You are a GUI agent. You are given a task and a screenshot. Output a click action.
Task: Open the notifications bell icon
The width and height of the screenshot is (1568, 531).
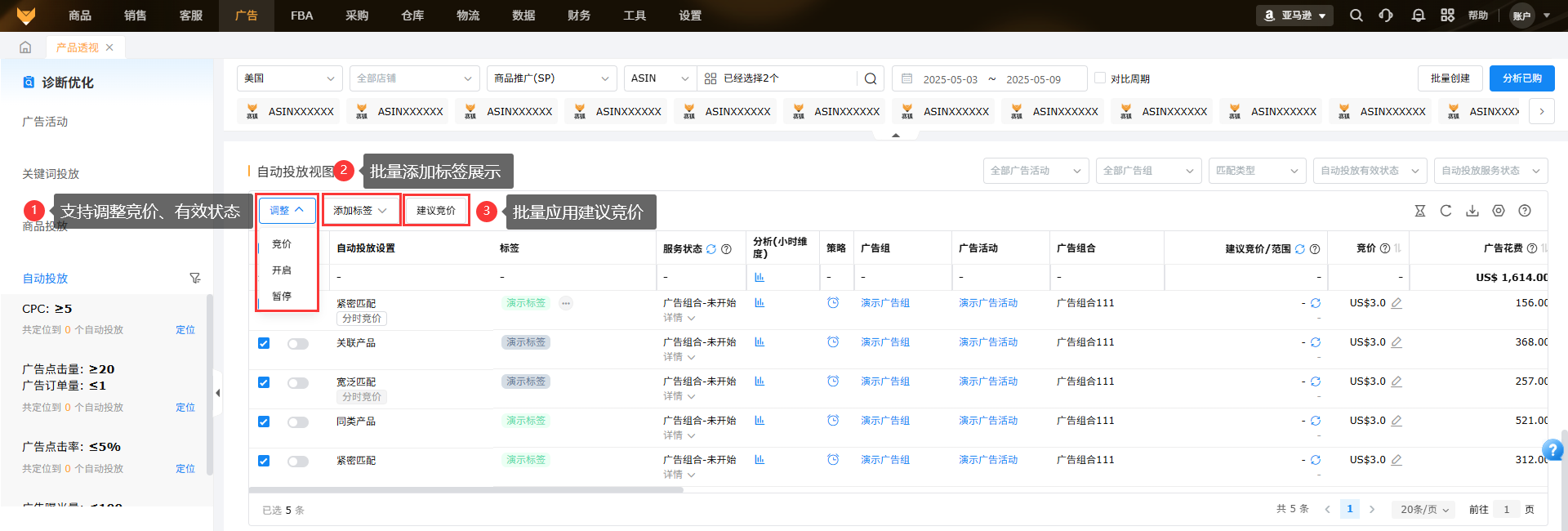click(x=1418, y=16)
